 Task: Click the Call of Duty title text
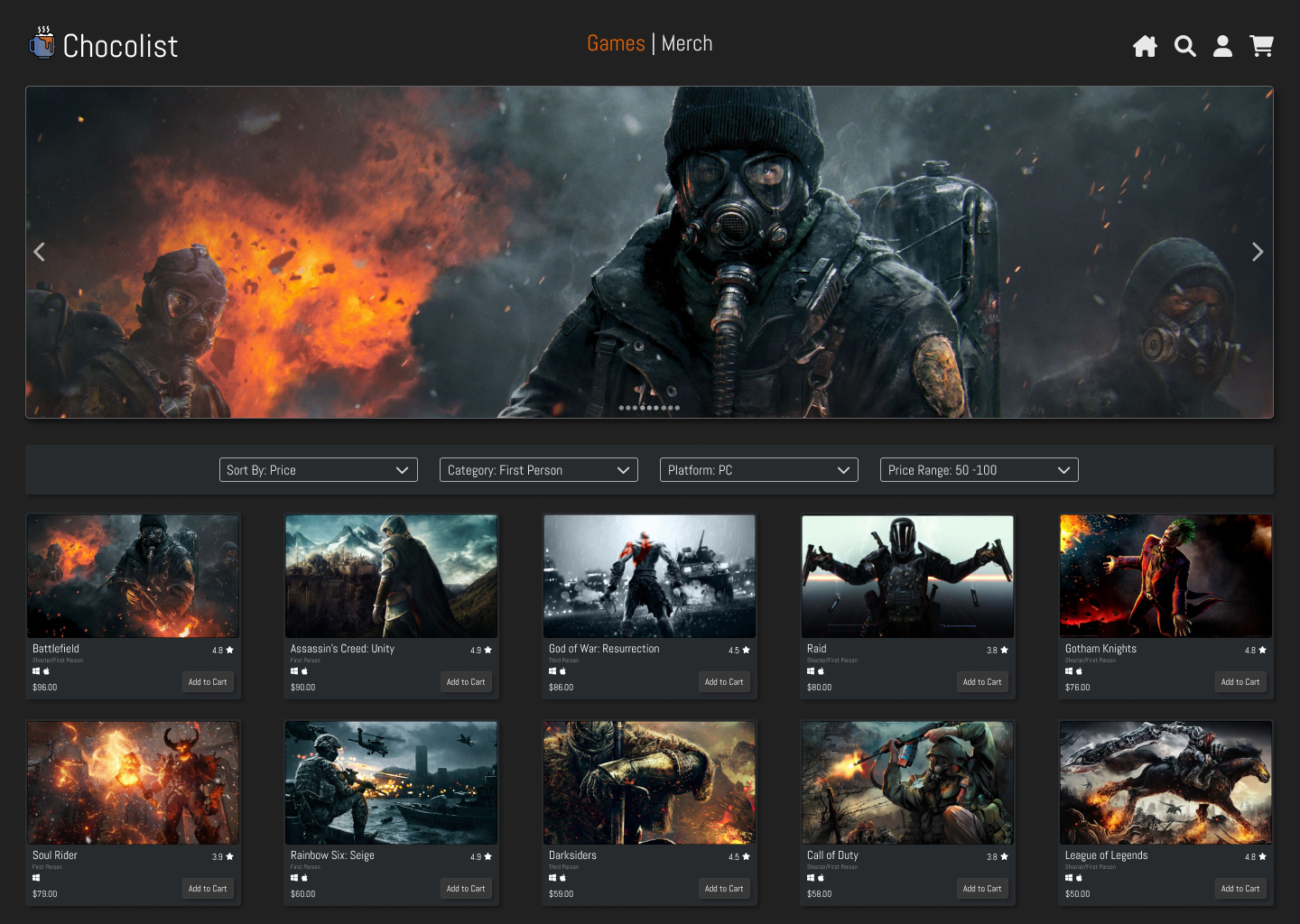pyautogui.click(x=832, y=855)
